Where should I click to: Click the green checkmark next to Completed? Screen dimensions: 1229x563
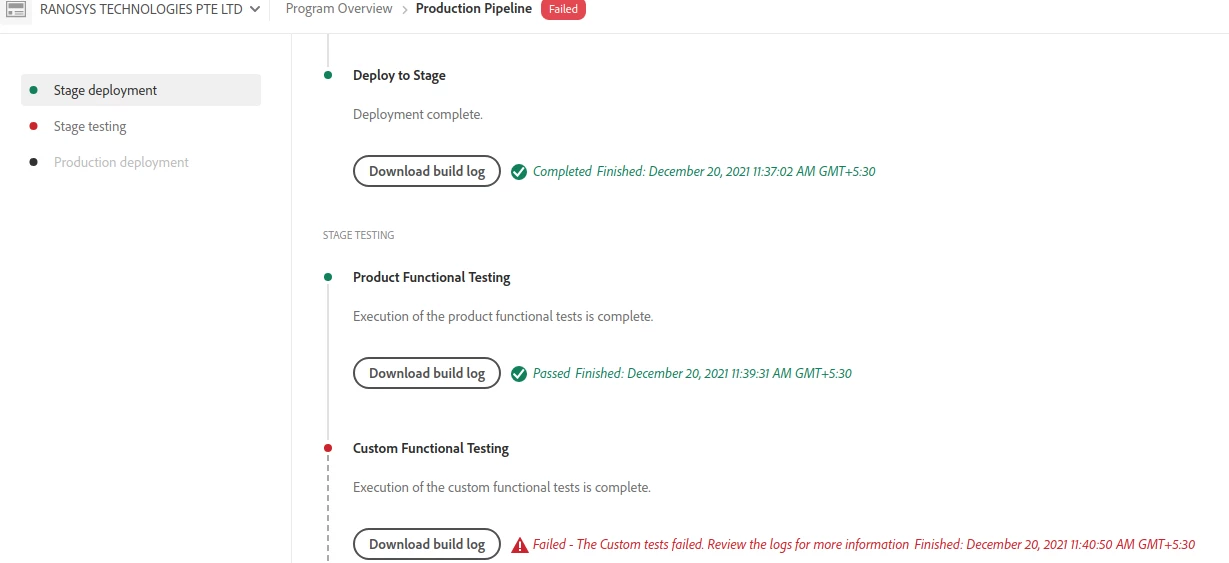(x=519, y=171)
